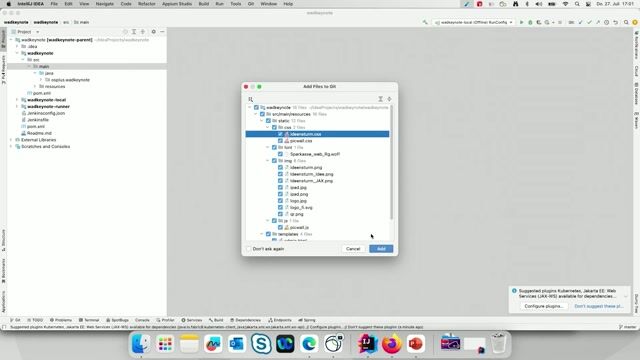The image size is (640, 360).
Task: Collapse the img folder in the dialog
Action: click(x=268, y=161)
